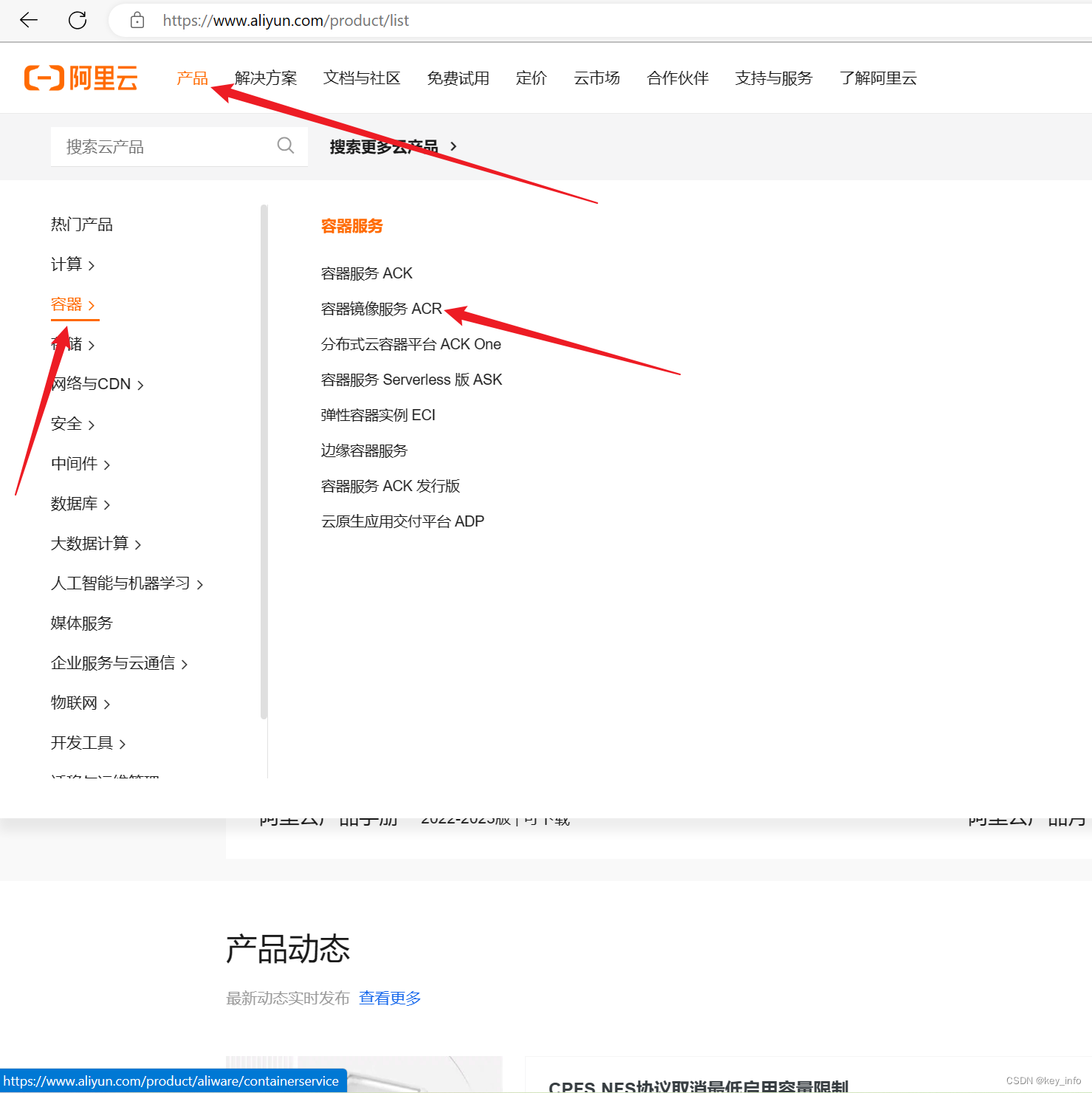Reload the page with refresh icon
Image resolution: width=1092 pixels, height=1093 pixels.
click(78, 20)
